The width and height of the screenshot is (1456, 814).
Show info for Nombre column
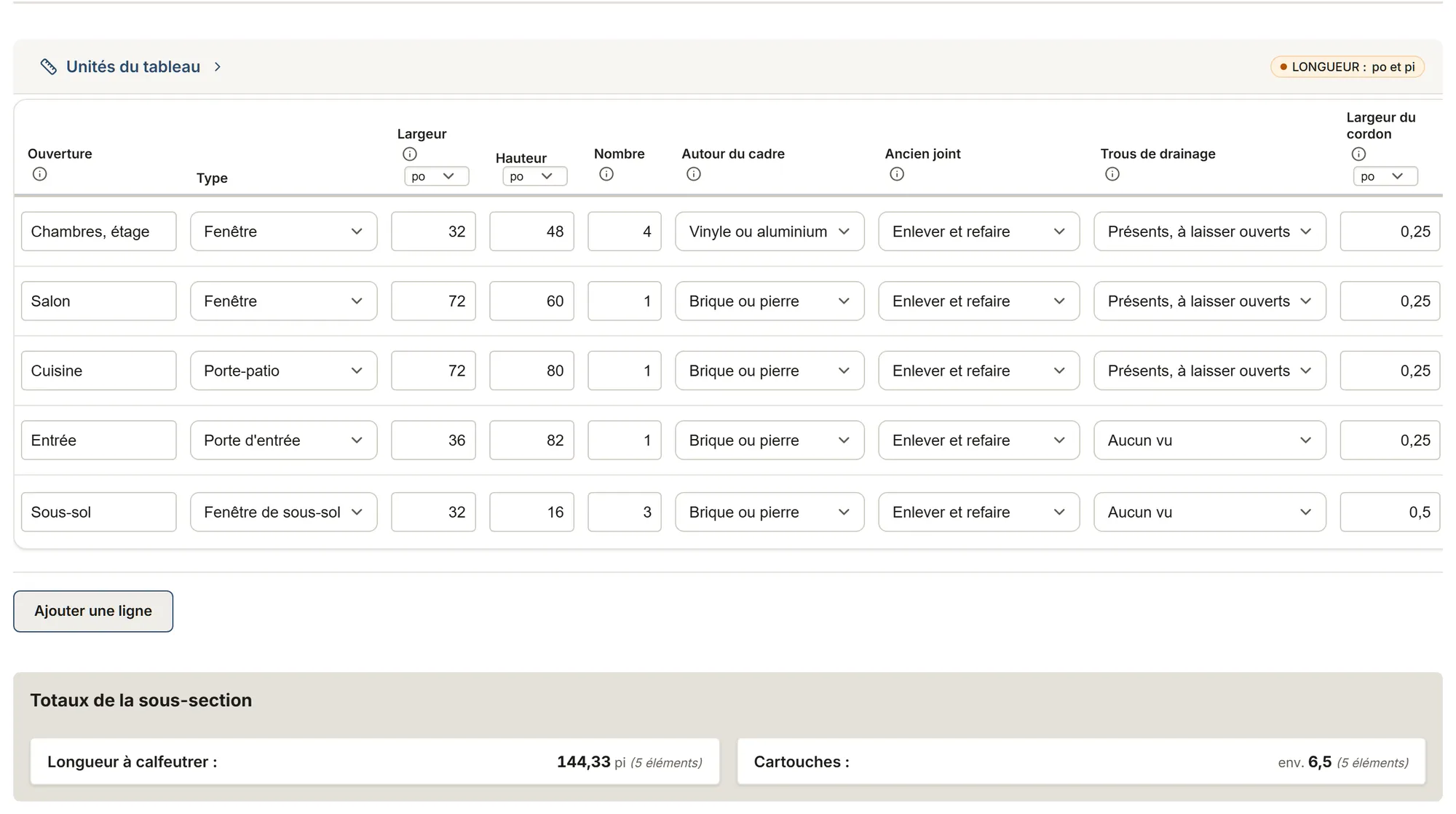606,174
